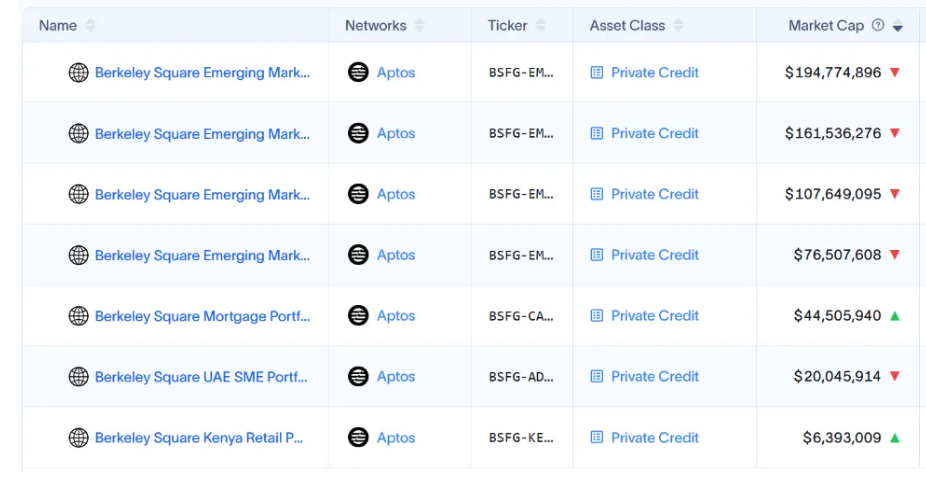Open Berkeley Square Mortgage Portfolio link
This screenshot has width=926, height=492.
(202, 316)
